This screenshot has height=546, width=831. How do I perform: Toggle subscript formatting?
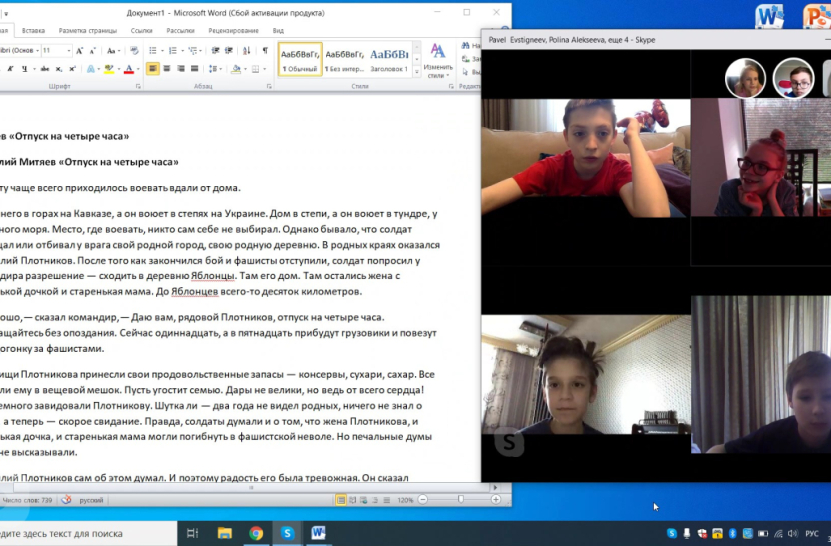point(59,69)
